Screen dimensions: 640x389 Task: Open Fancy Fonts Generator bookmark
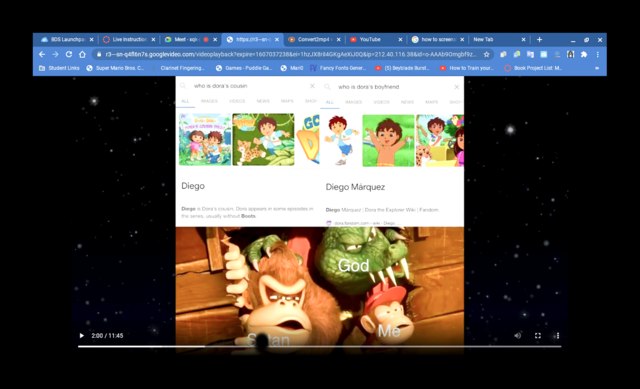click(x=338, y=68)
